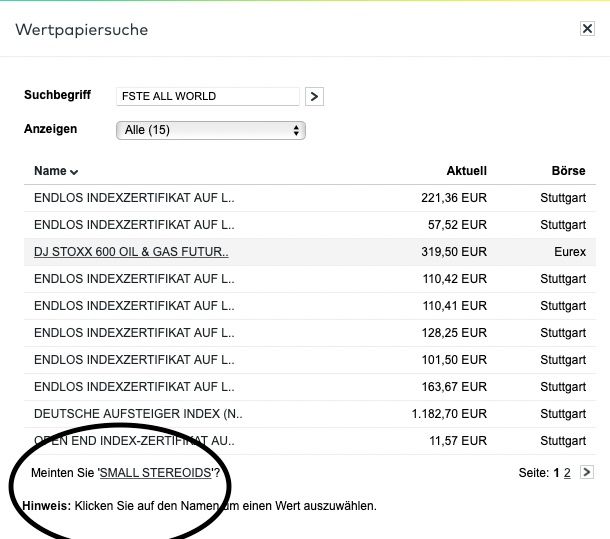This screenshot has width=610, height=539.
Task: Click the Aktuell column header
Action: coord(466,171)
